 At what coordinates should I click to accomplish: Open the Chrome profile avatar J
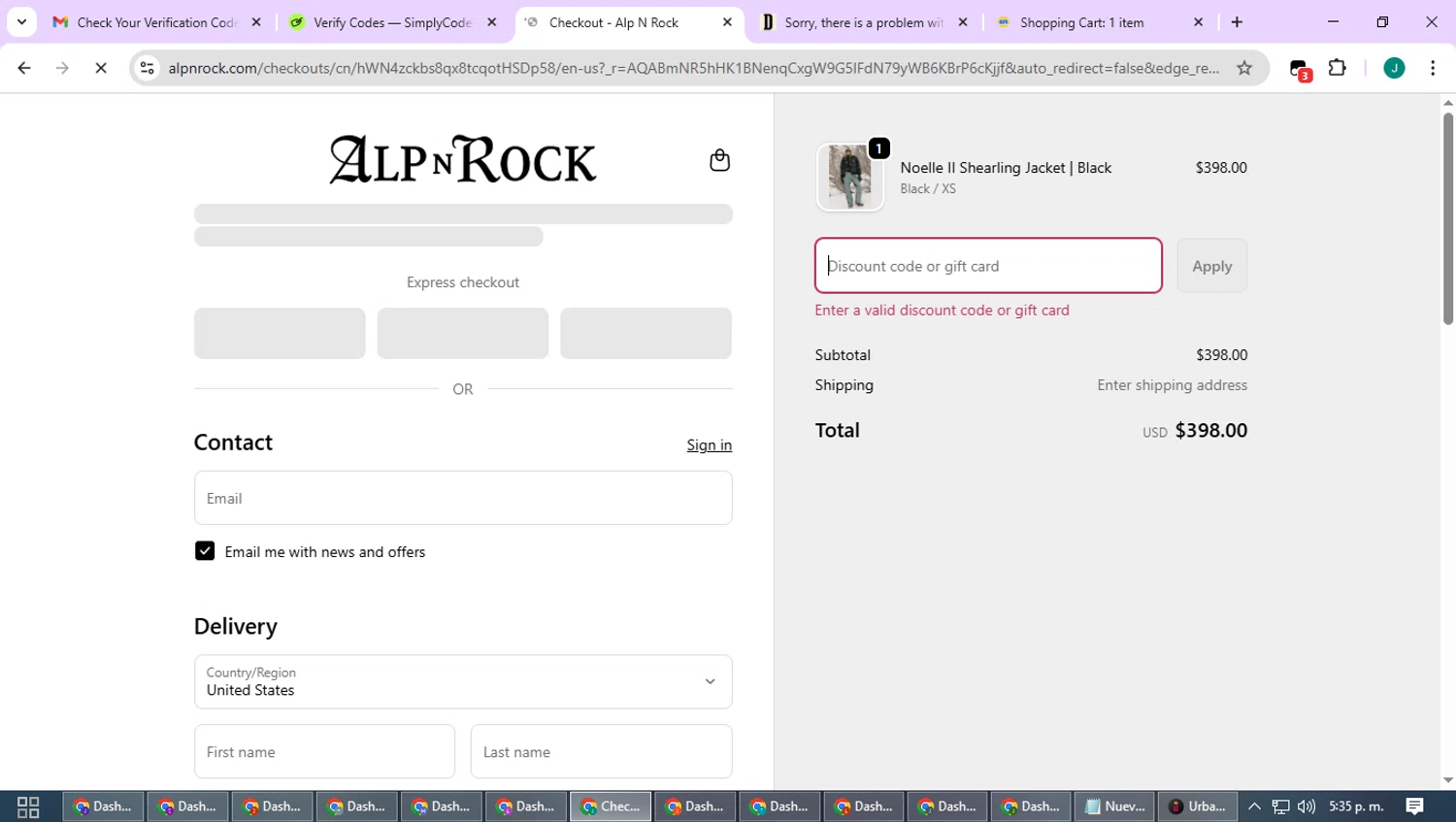pos(1394,68)
